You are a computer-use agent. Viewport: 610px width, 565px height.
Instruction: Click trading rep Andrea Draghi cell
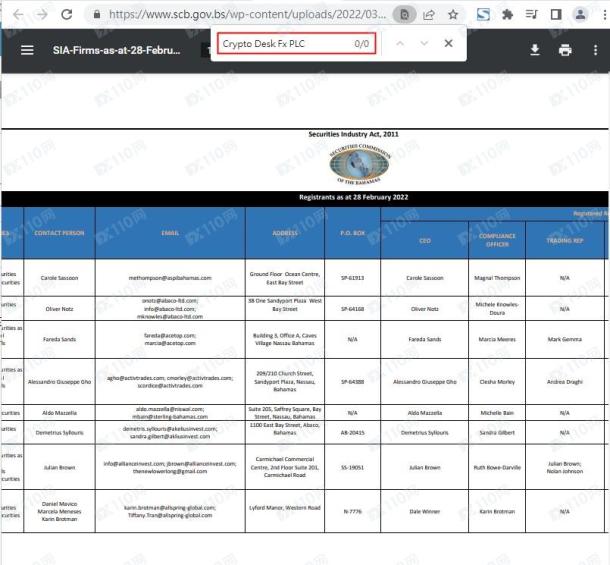[x=564, y=382]
